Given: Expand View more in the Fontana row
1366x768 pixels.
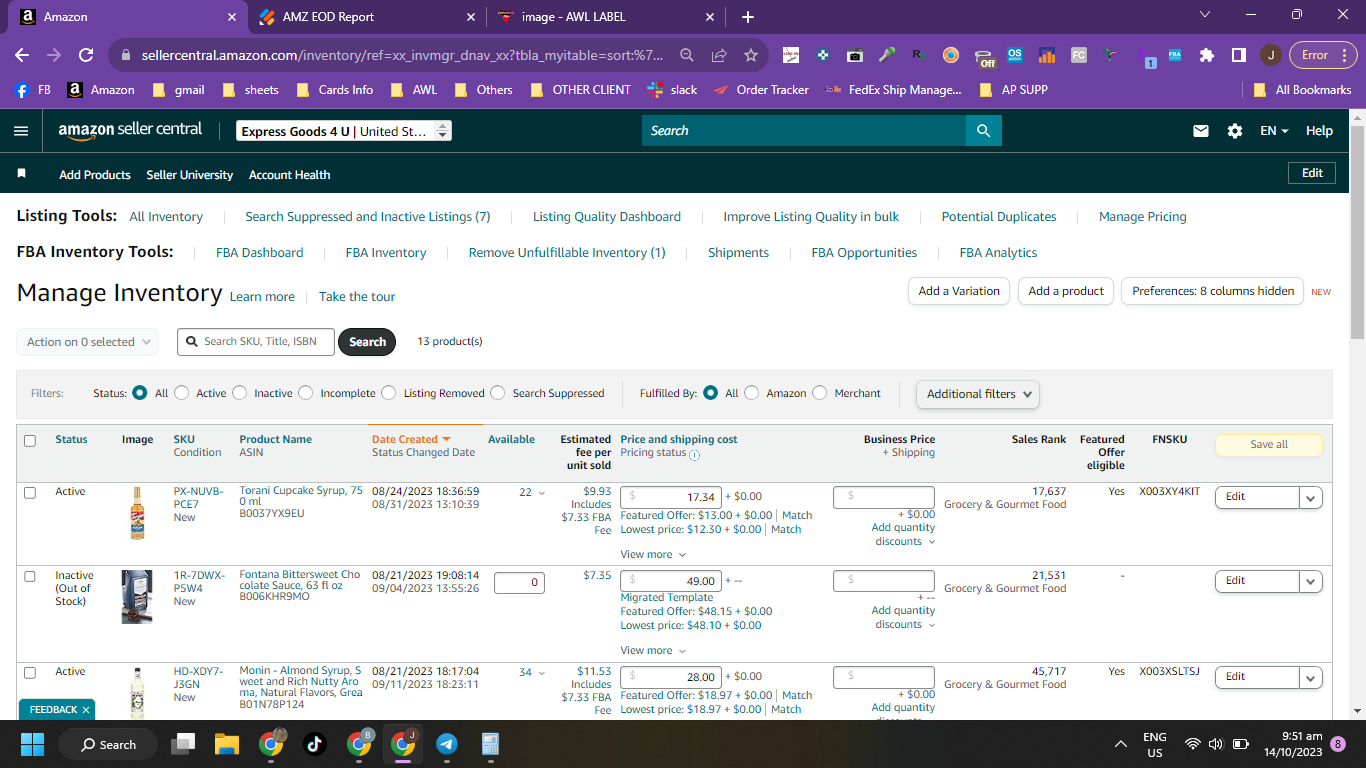Looking at the screenshot, I should coord(653,650).
